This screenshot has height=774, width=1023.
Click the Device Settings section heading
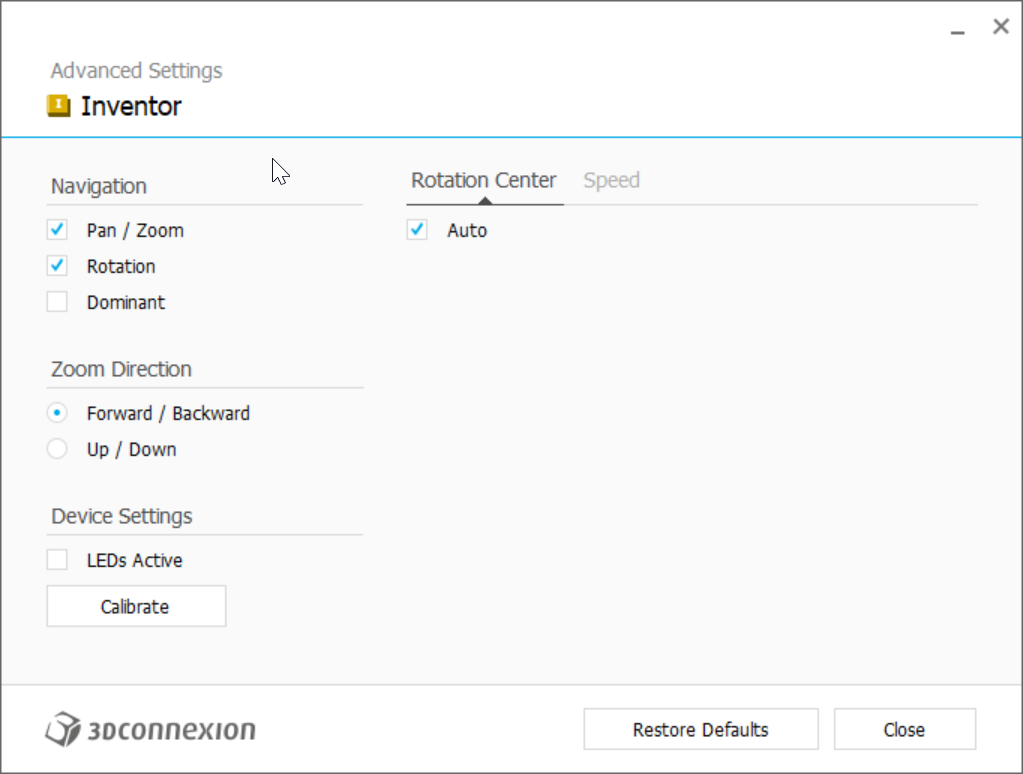tap(122, 516)
